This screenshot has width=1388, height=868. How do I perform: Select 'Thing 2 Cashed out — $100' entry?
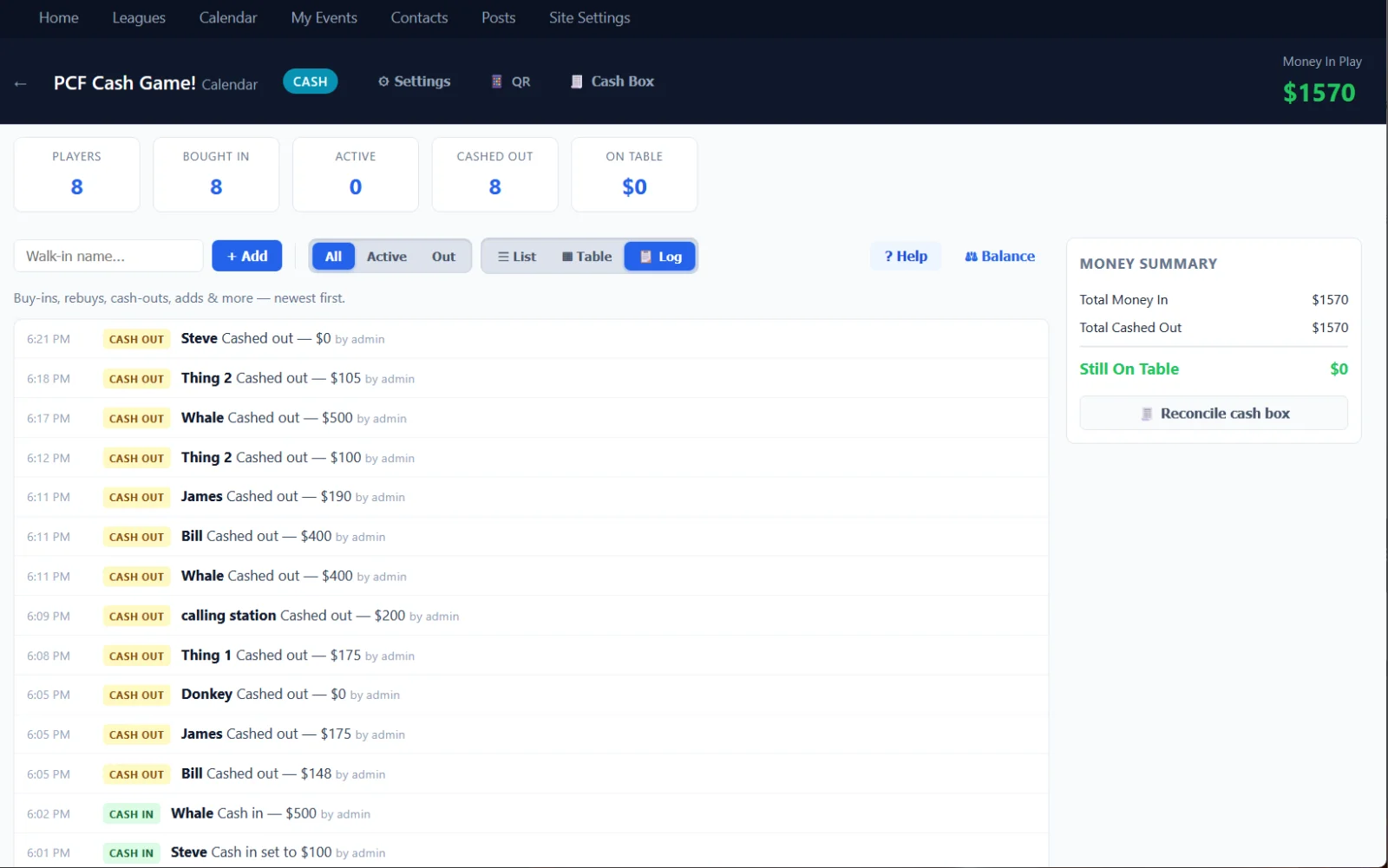coord(531,458)
